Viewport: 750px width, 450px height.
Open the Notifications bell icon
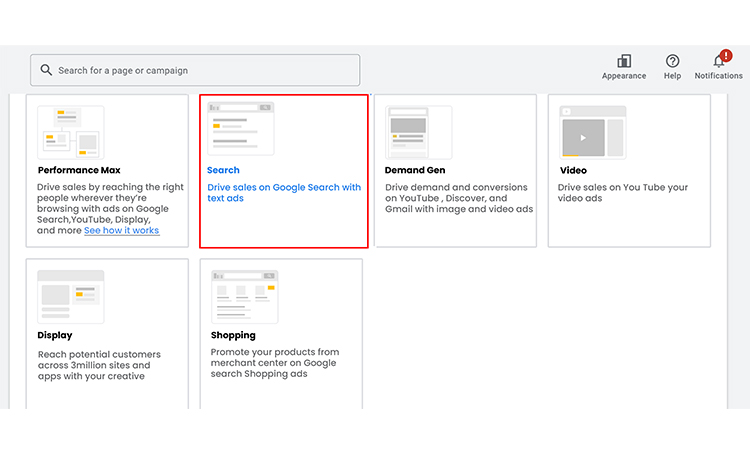coord(718,61)
